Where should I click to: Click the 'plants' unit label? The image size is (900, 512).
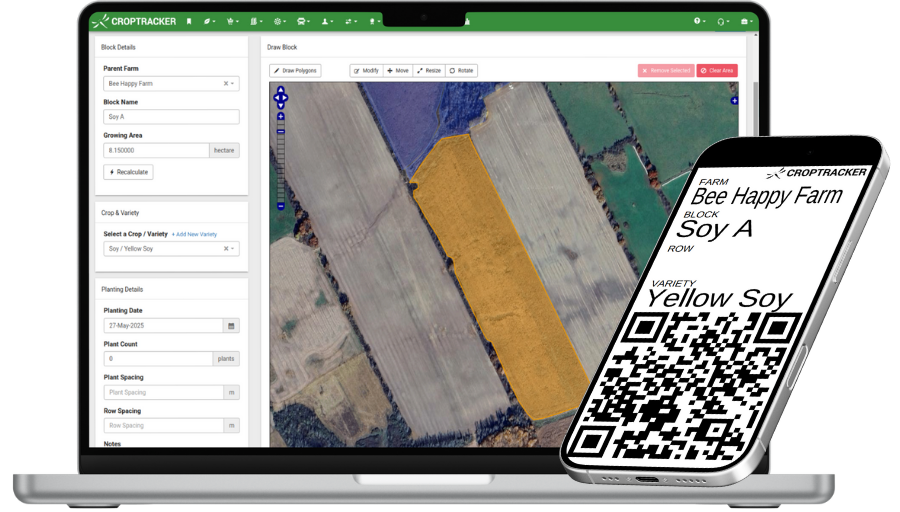click(x=226, y=359)
